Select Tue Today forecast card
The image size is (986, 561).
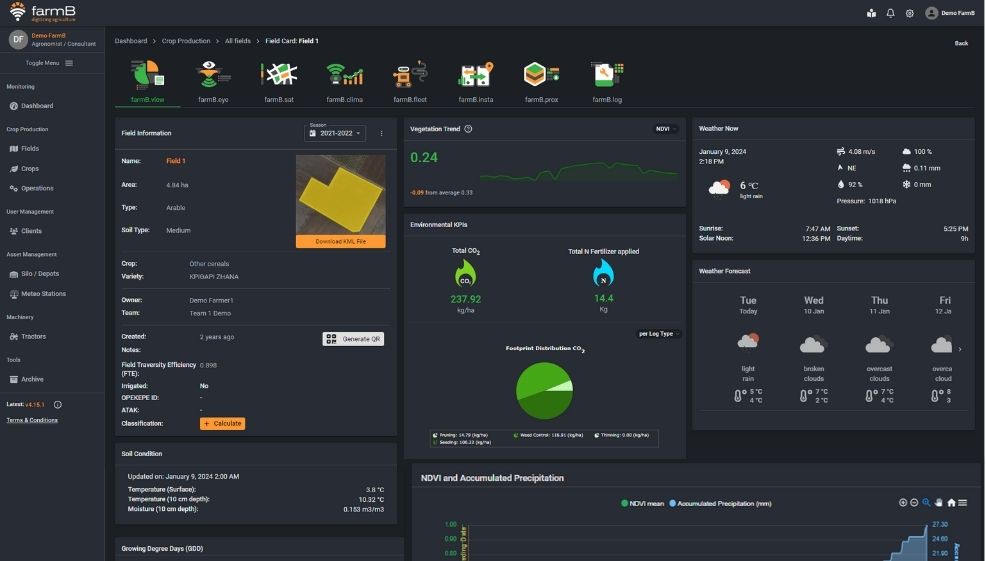[x=748, y=349]
